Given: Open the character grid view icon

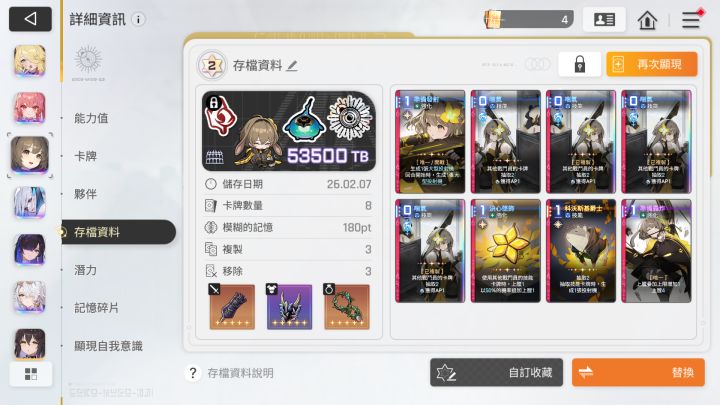Looking at the screenshot, I should point(31,374).
